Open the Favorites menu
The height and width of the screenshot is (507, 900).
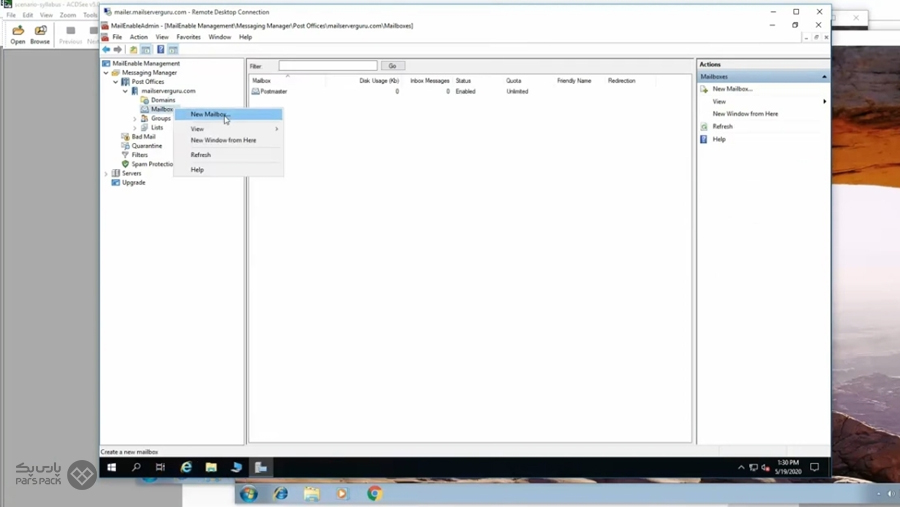188,37
